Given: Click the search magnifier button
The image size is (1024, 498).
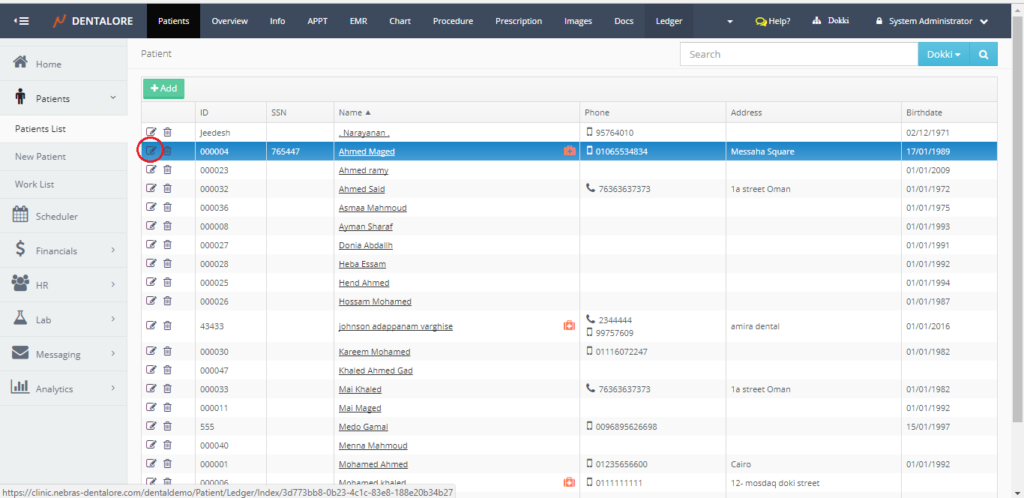Looking at the screenshot, I should click(x=983, y=55).
